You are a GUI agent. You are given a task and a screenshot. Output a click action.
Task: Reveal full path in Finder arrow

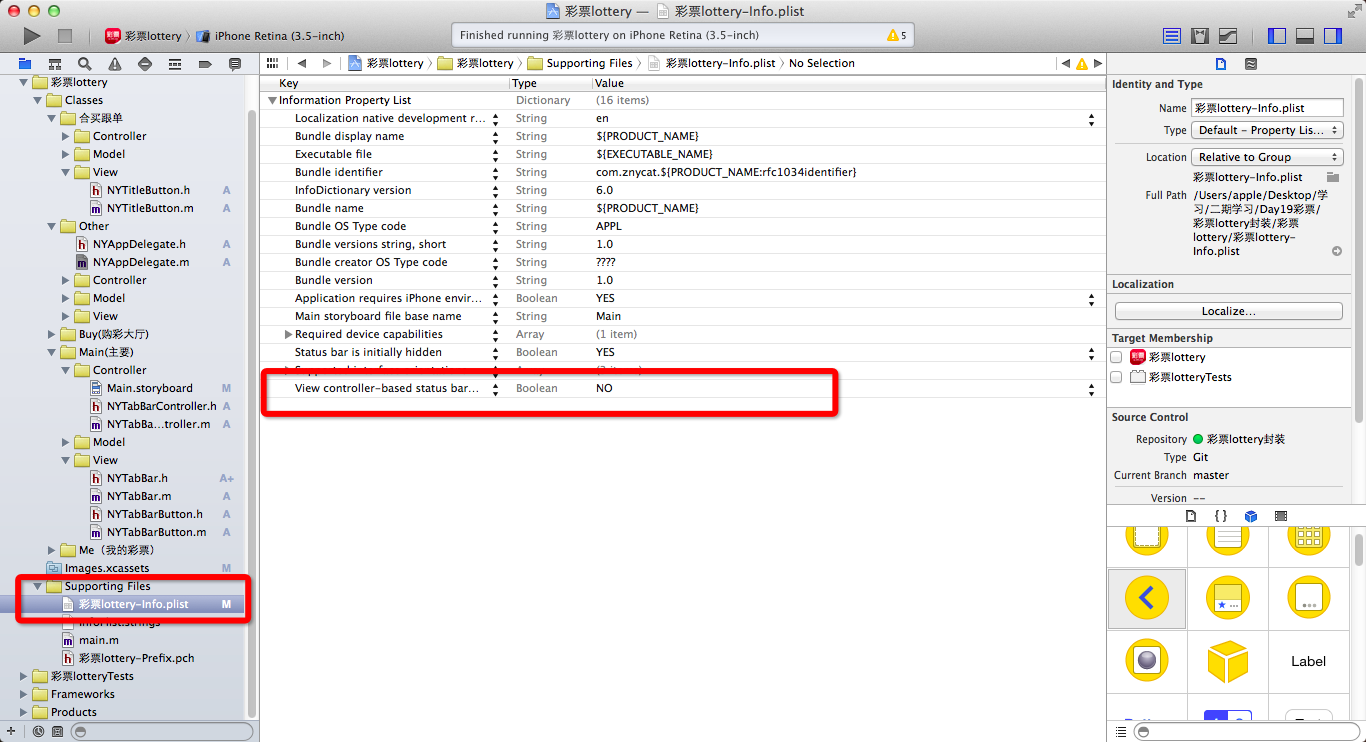click(x=1337, y=251)
